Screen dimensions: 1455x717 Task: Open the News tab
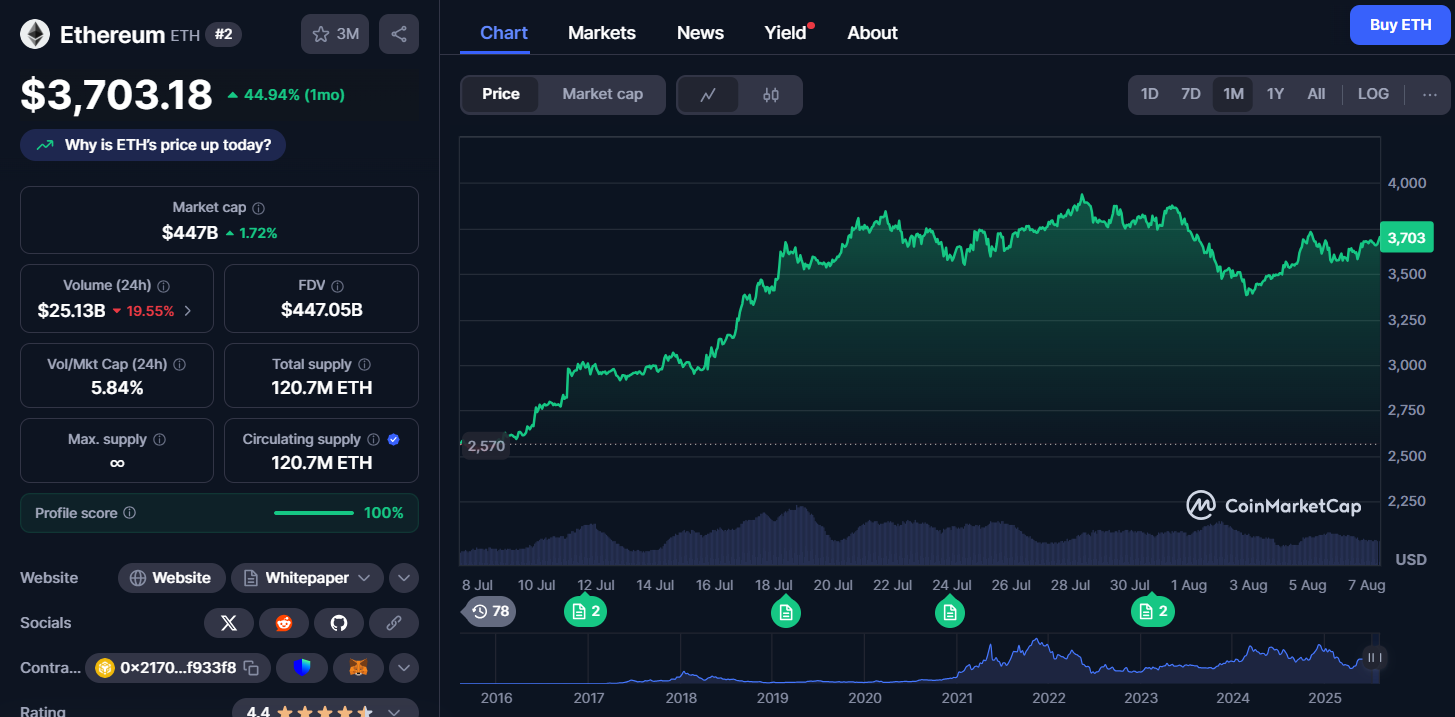pos(700,33)
